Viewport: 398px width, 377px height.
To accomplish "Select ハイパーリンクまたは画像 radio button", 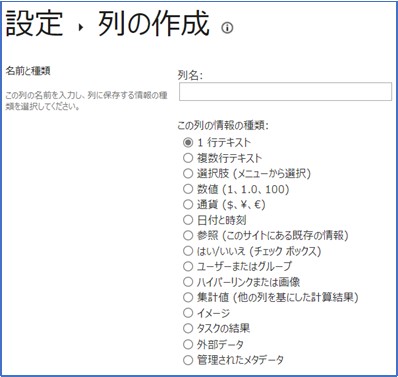I will point(188,282).
